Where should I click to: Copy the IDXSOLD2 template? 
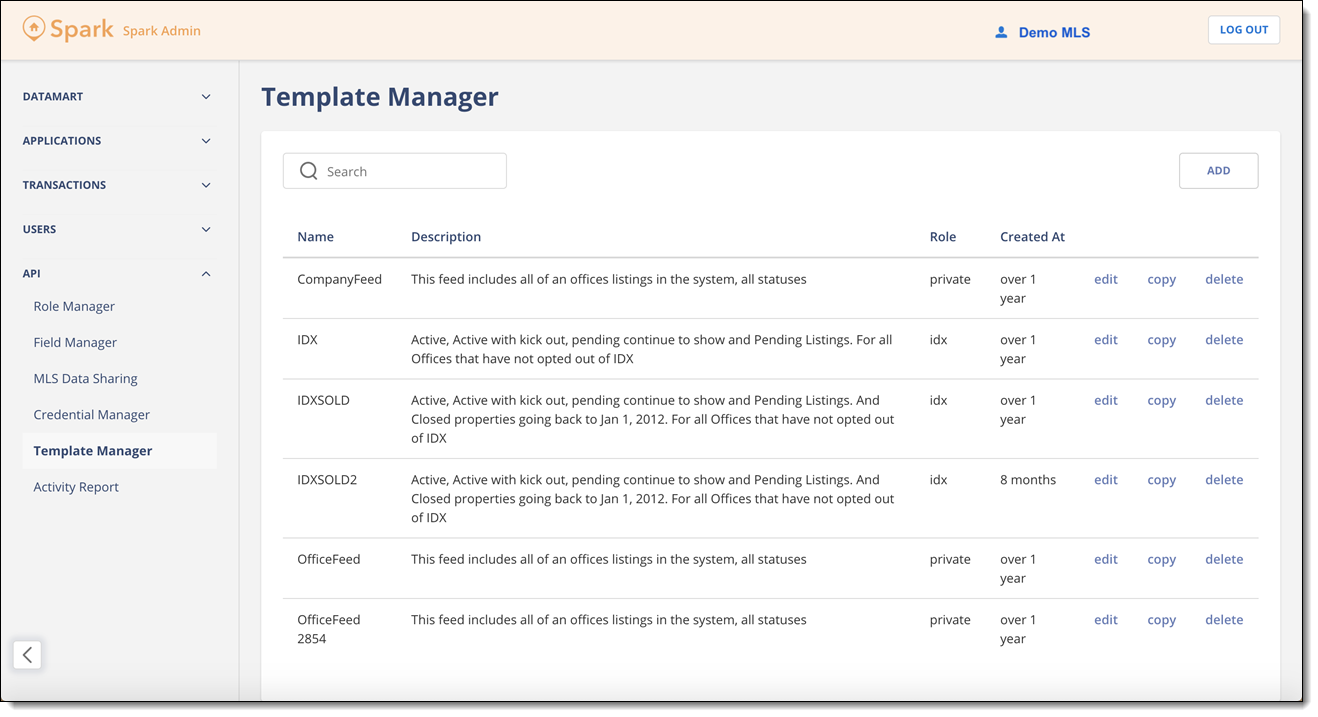[1161, 480]
